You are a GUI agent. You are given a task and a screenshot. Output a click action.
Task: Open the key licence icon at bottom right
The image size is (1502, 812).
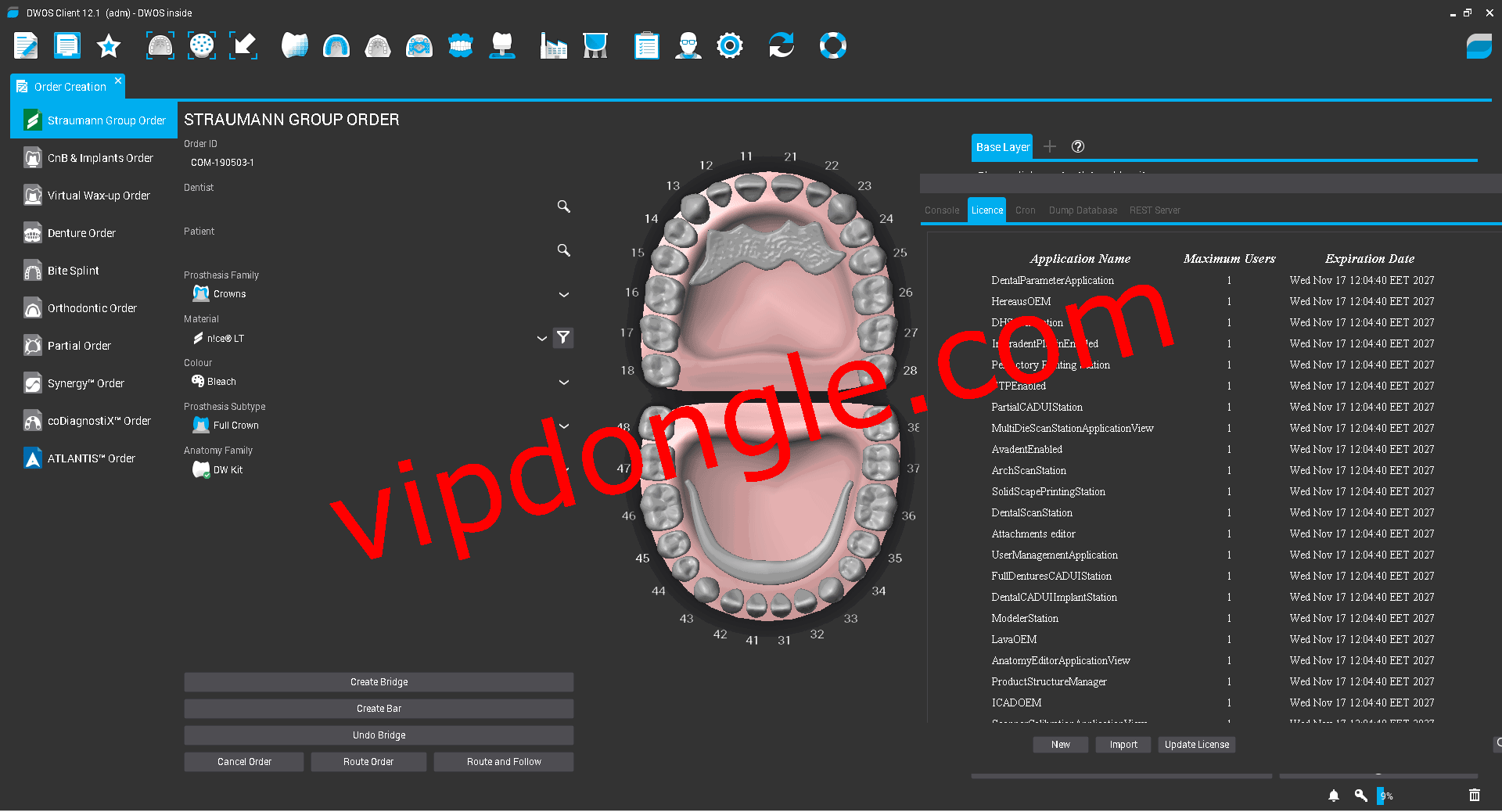(x=1361, y=796)
